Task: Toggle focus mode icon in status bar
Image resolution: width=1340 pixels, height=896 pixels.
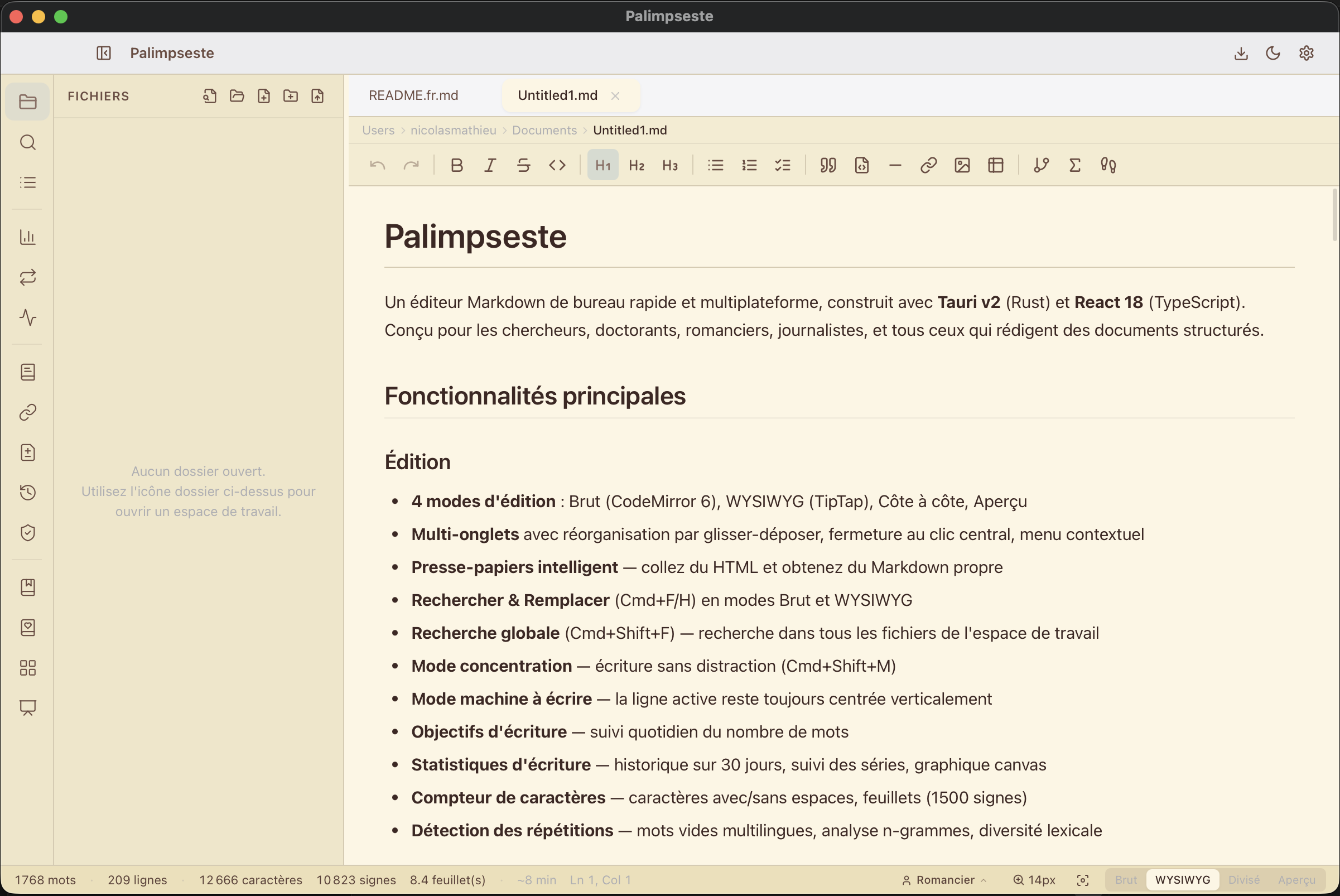Action: [x=1082, y=880]
